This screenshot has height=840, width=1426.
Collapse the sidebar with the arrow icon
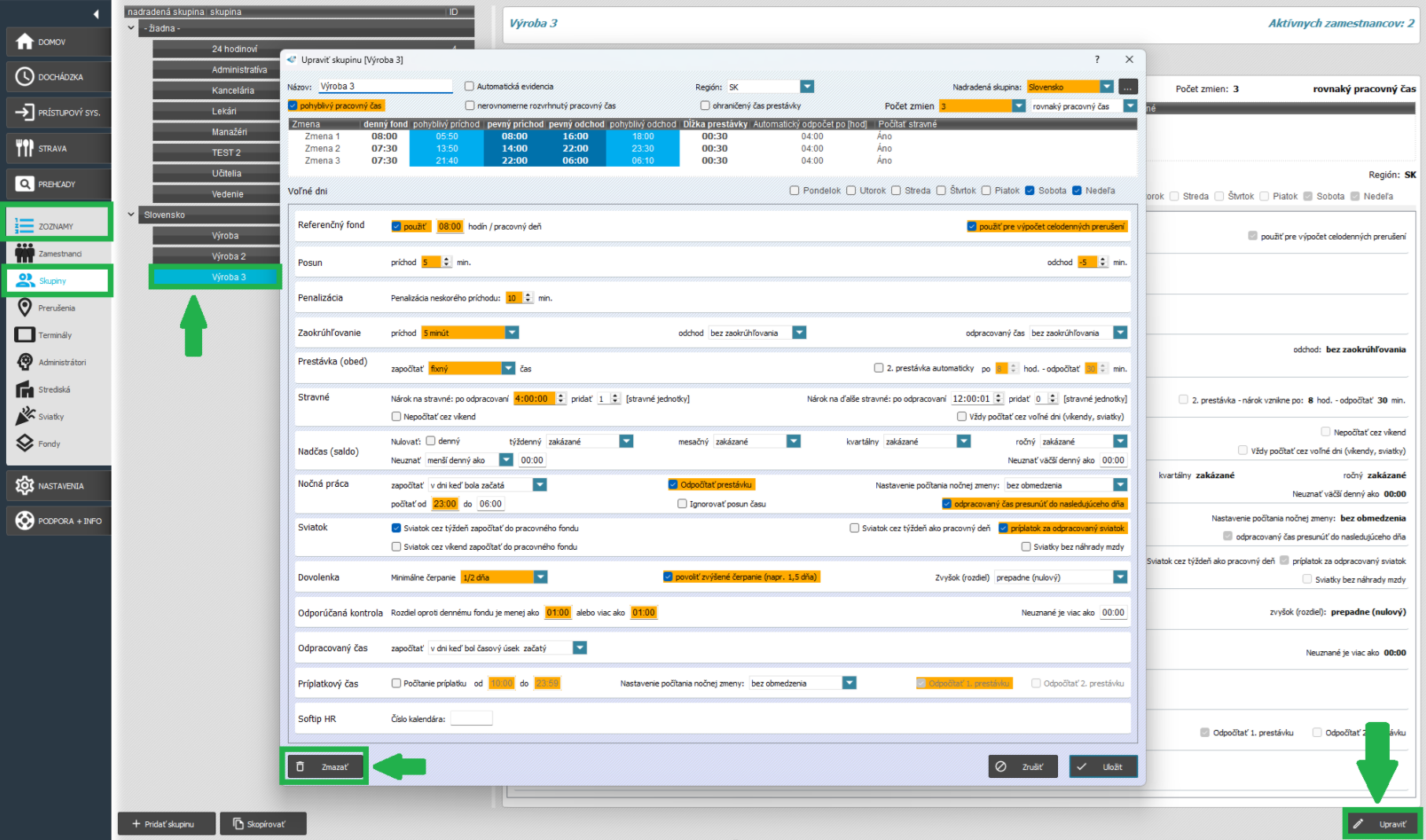tap(96, 13)
